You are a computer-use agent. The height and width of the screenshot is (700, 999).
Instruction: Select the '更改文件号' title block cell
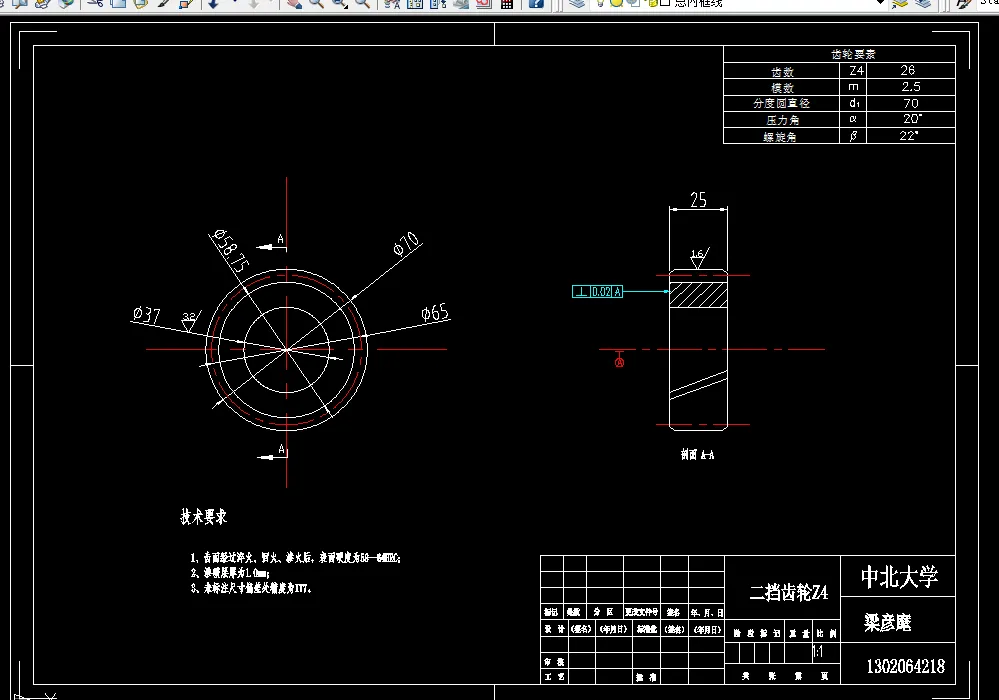tap(642, 612)
